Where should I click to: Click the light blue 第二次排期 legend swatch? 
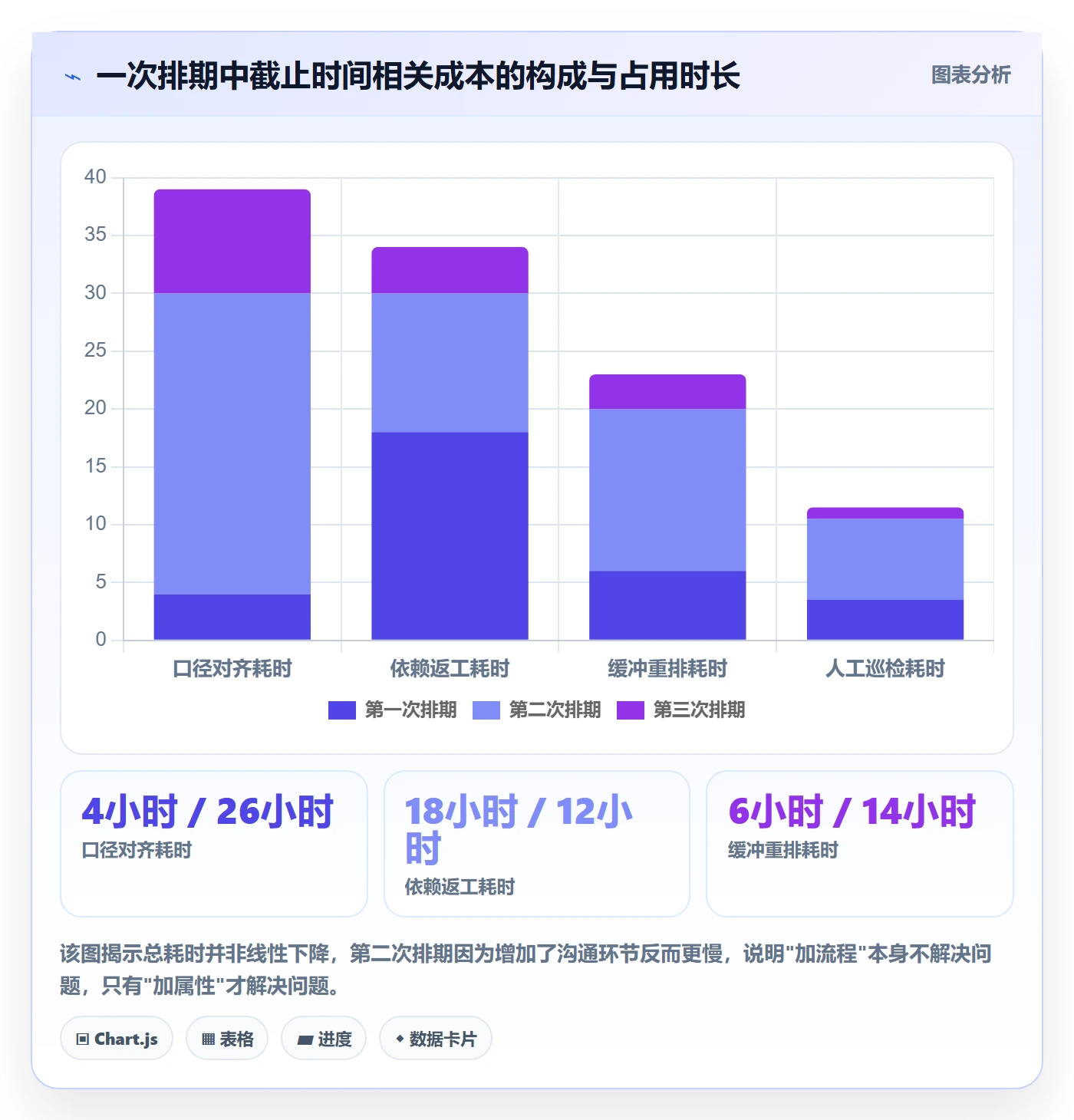[x=486, y=710]
